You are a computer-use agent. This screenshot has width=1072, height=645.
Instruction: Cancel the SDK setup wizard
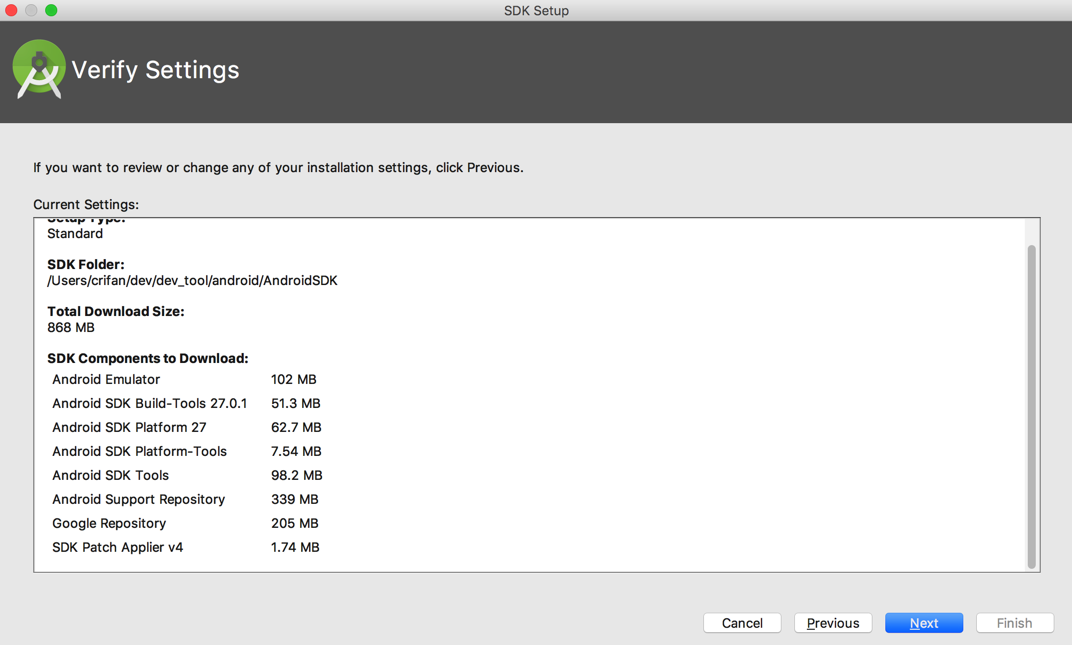pos(742,623)
